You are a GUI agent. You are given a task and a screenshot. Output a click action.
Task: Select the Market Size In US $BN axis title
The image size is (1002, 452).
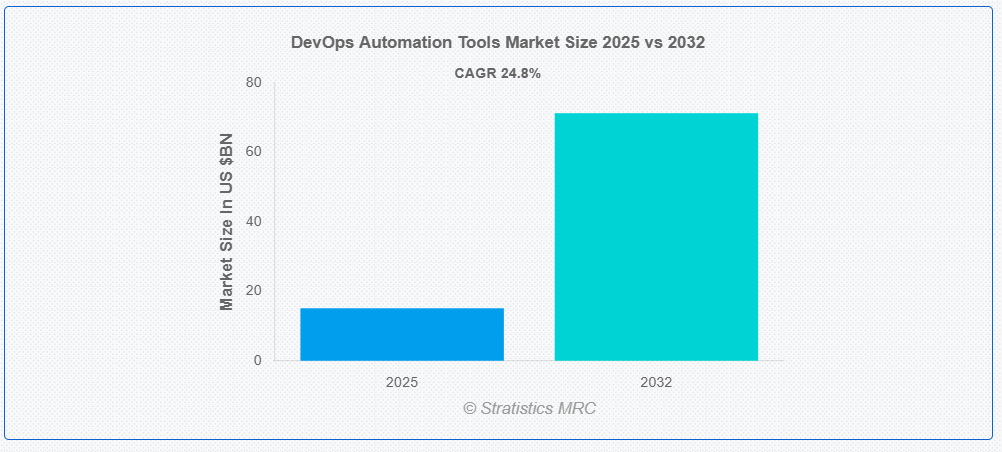[227, 222]
